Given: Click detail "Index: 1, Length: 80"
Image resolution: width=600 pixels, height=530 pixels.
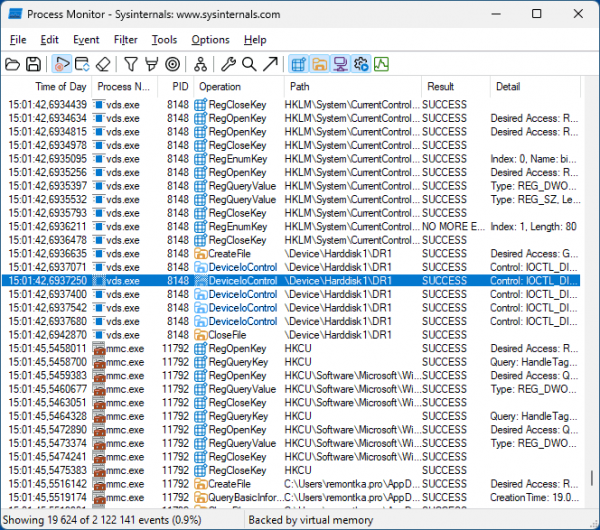Looking at the screenshot, I should click(533, 227).
